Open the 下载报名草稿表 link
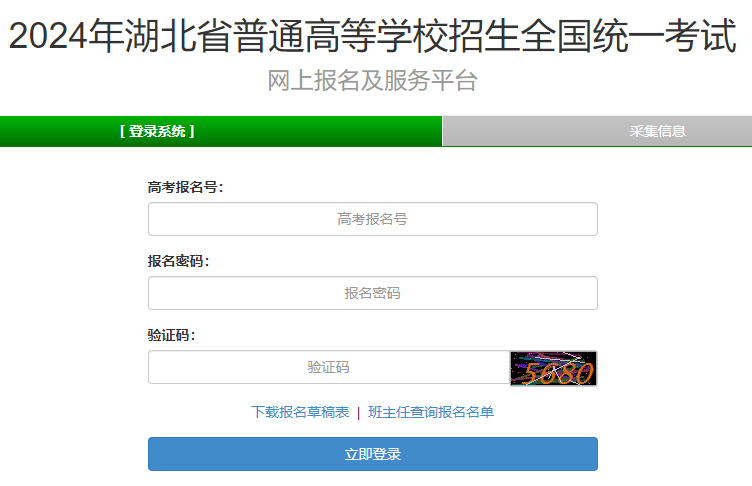This screenshot has width=752, height=486. point(300,412)
